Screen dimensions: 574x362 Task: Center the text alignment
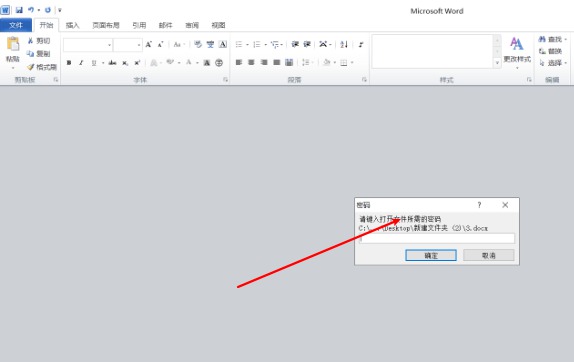(251, 63)
